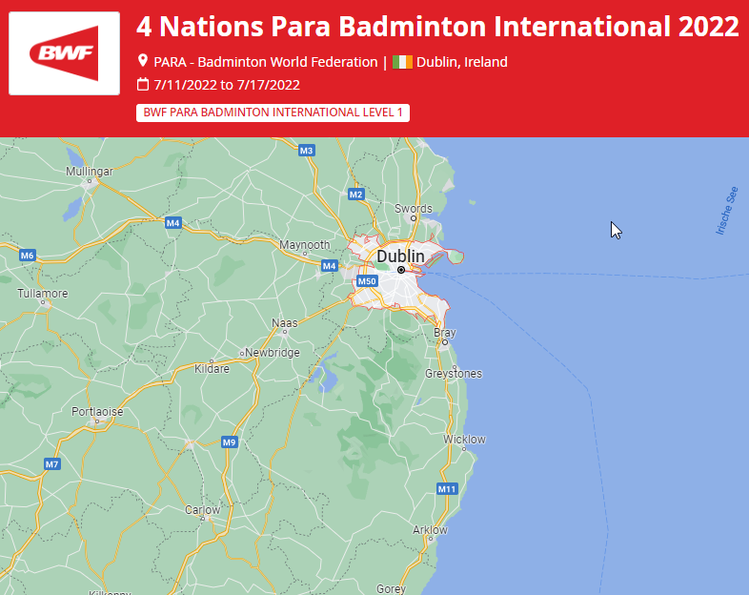Image resolution: width=749 pixels, height=595 pixels.
Task: Click the M7 motorway shield
Action: point(52,464)
